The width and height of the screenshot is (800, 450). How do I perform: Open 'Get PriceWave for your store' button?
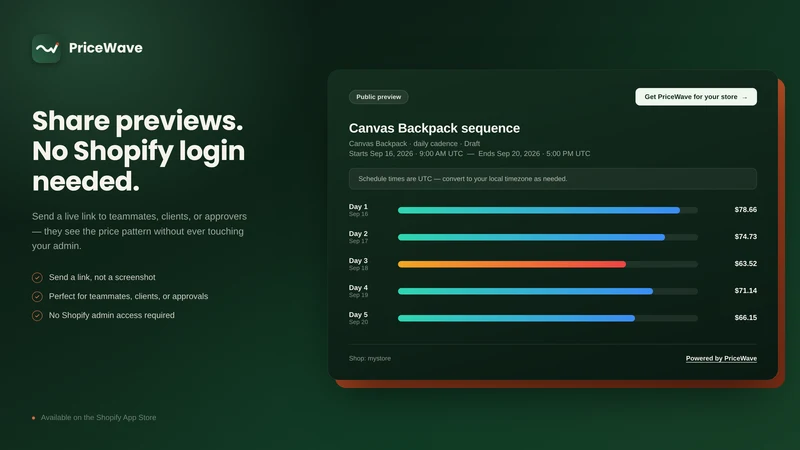point(696,97)
